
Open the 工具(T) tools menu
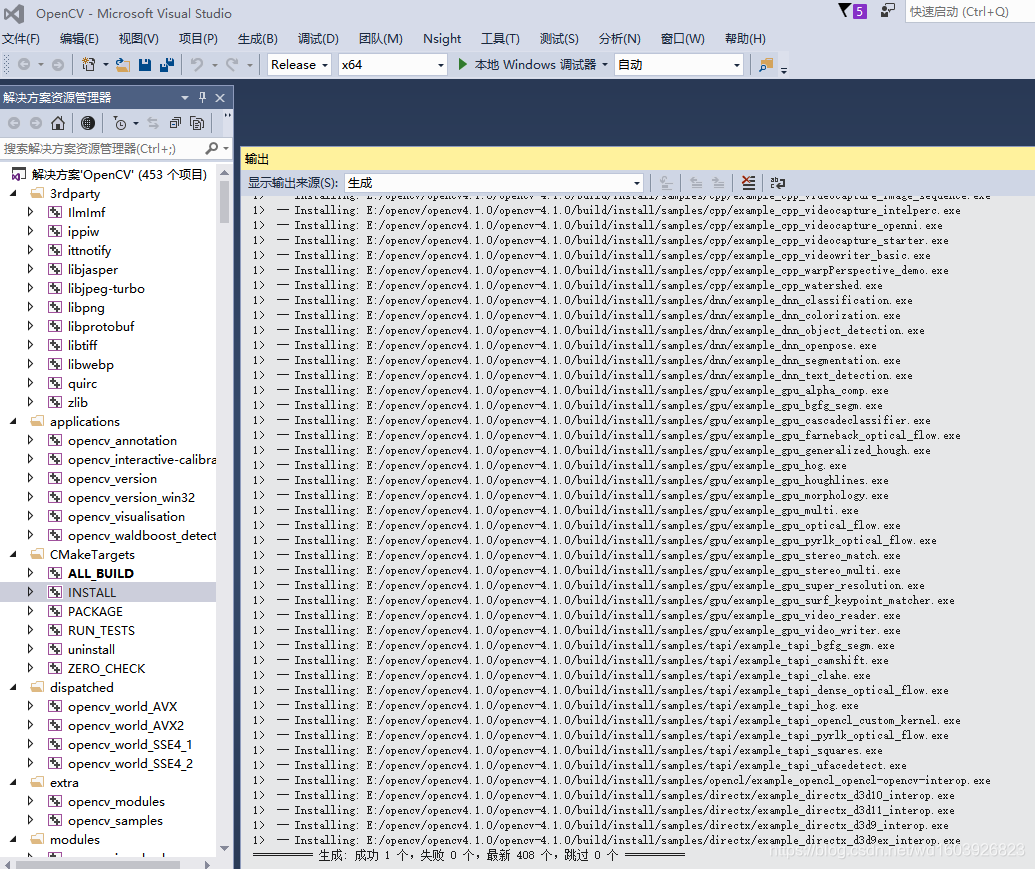[500, 38]
